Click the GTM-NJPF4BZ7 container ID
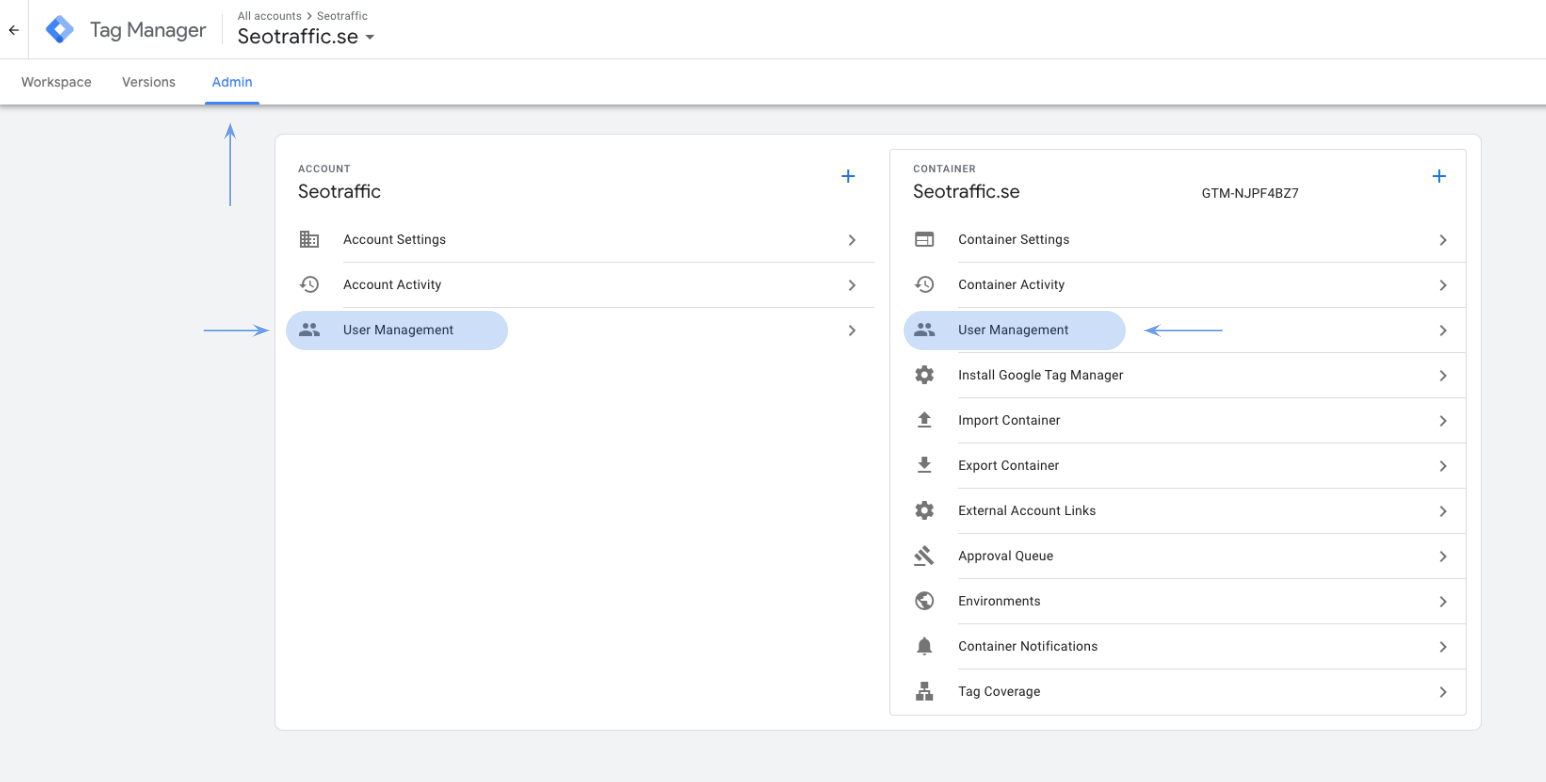Viewport: 1546px width, 782px height. (x=1250, y=194)
